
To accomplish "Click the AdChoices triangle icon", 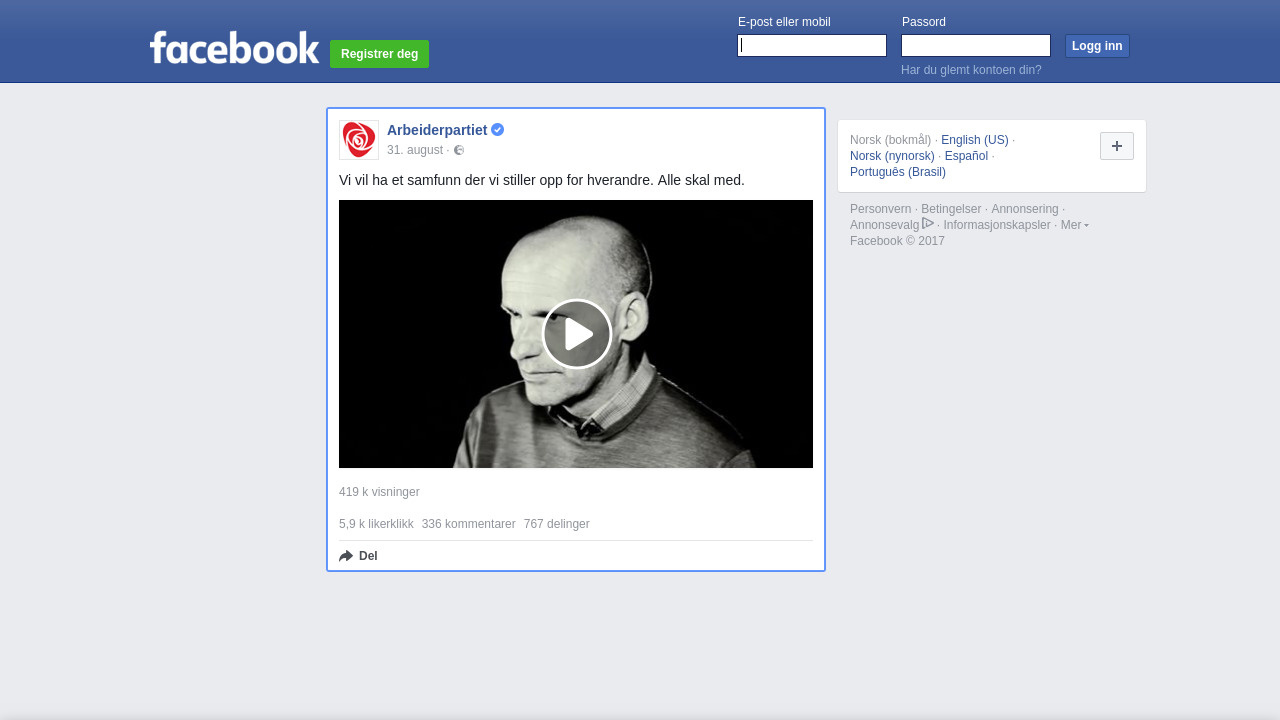I will (928, 223).
